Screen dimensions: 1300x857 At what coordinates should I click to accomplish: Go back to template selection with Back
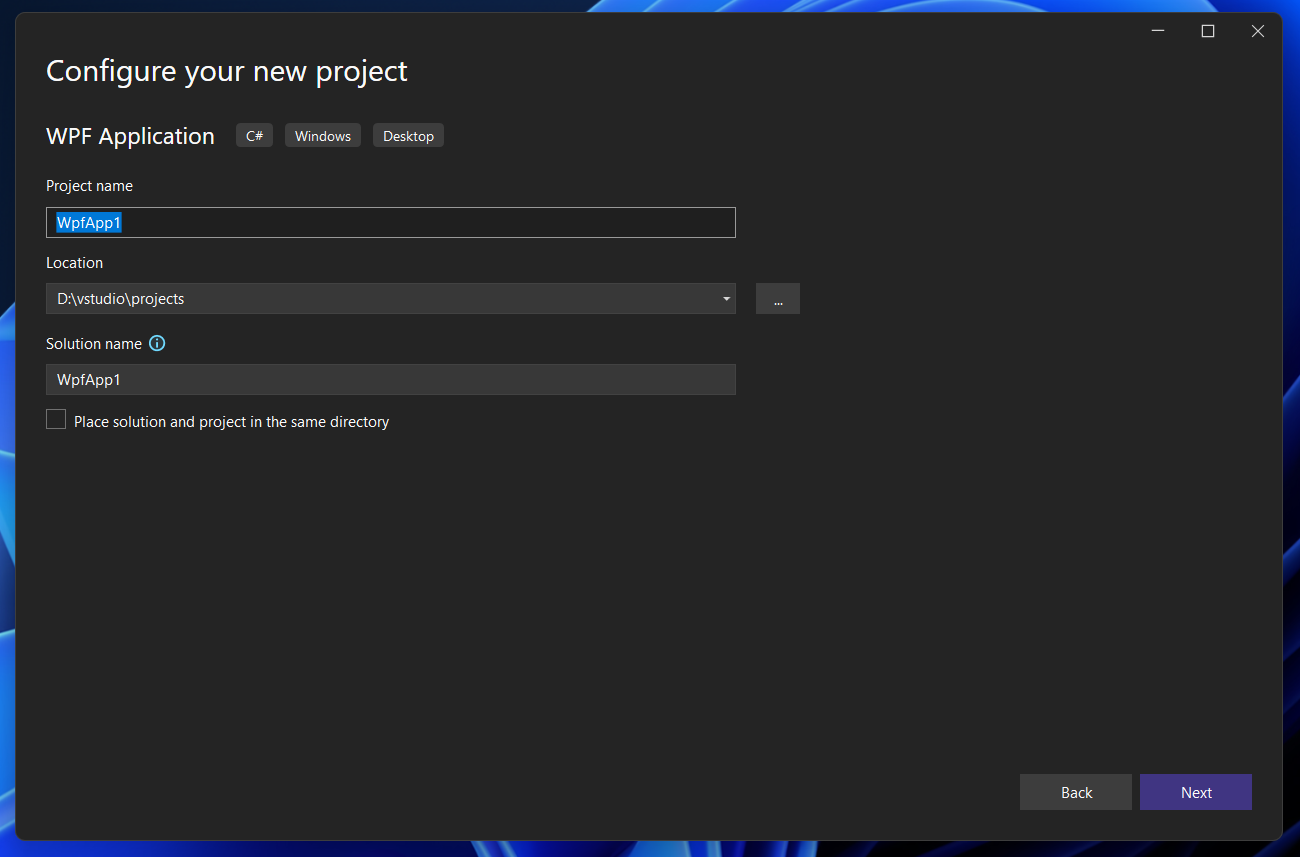pos(1076,792)
